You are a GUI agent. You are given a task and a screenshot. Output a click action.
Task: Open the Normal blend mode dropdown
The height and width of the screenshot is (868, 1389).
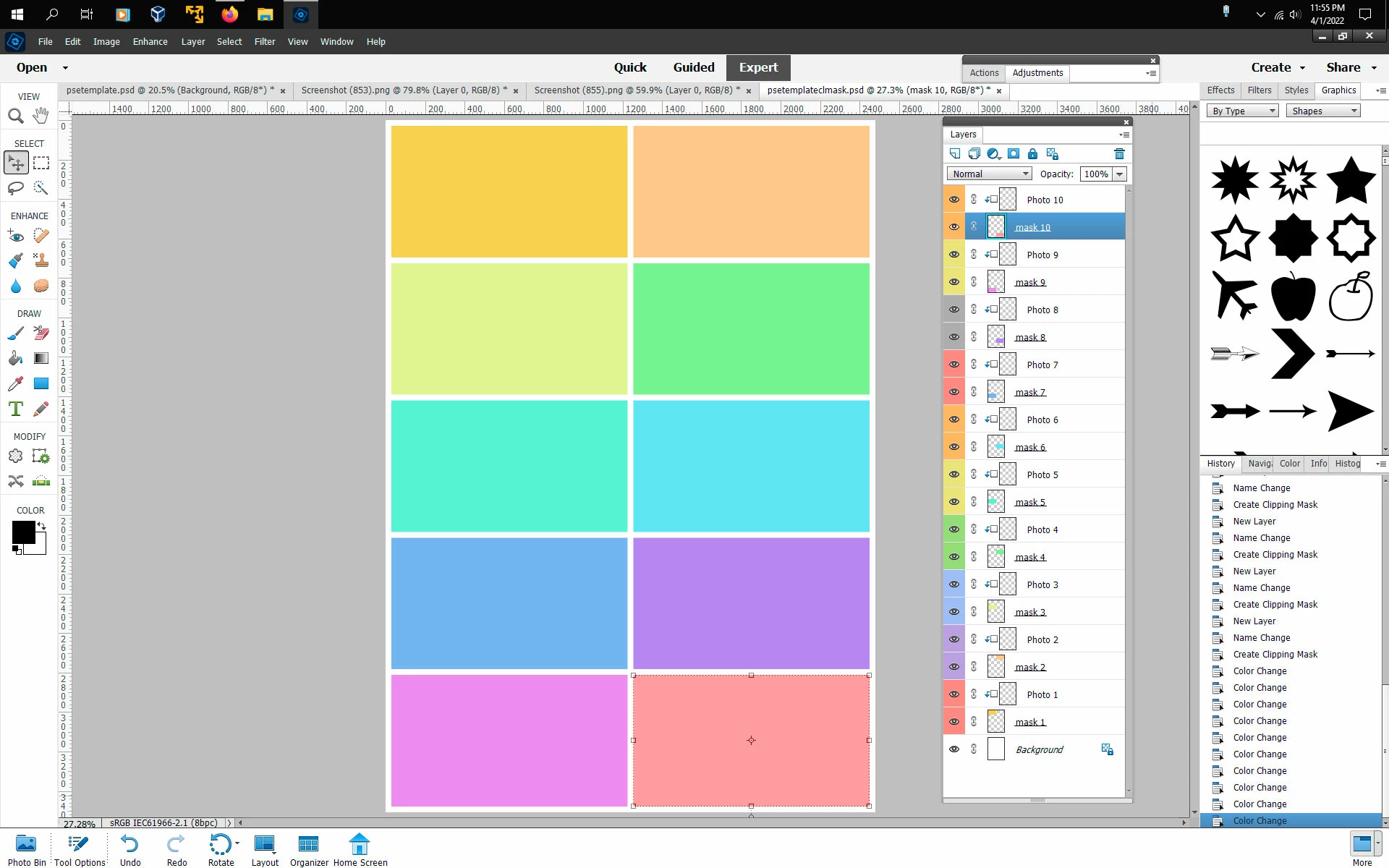[988, 174]
